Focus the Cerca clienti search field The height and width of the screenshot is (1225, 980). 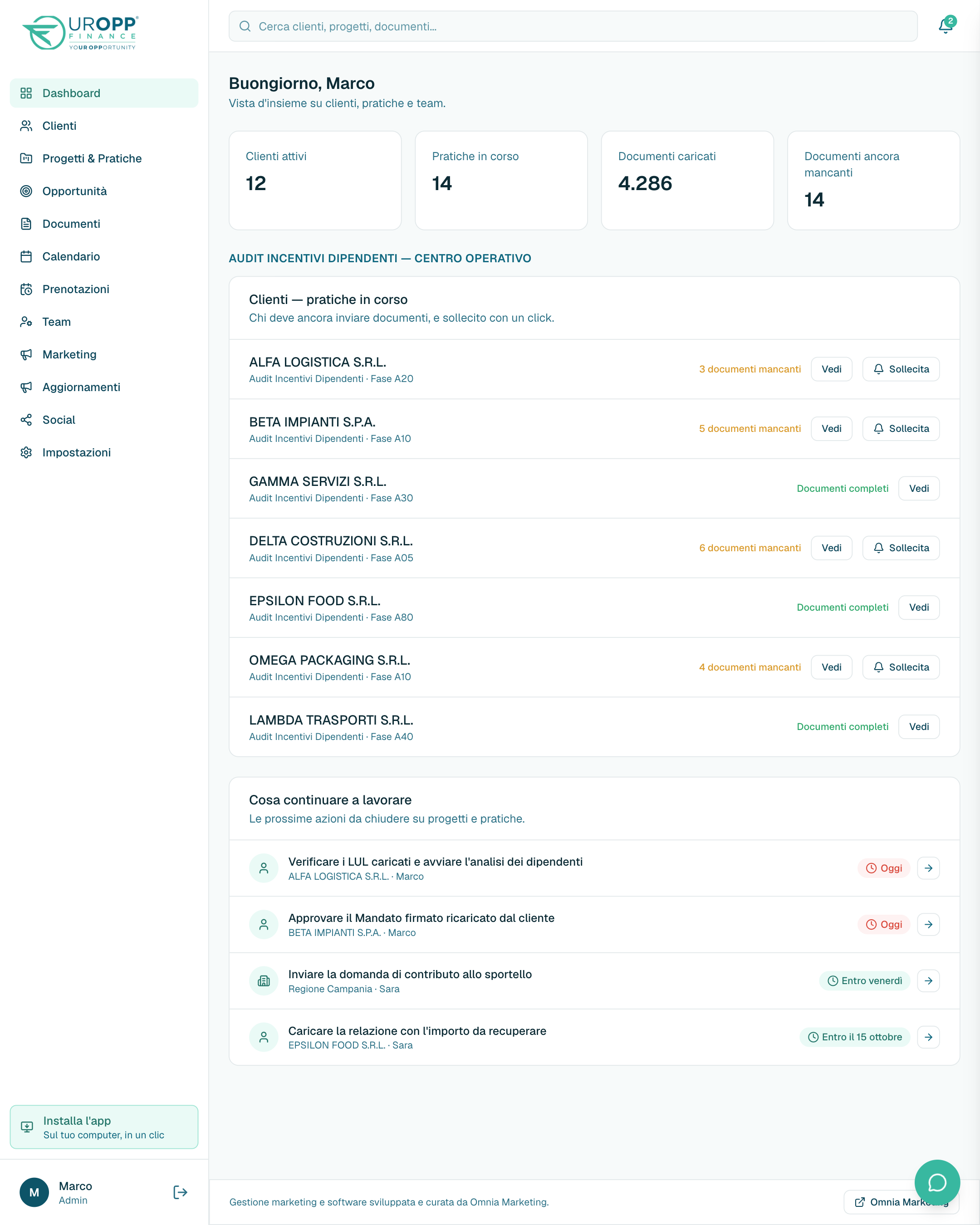573,26
